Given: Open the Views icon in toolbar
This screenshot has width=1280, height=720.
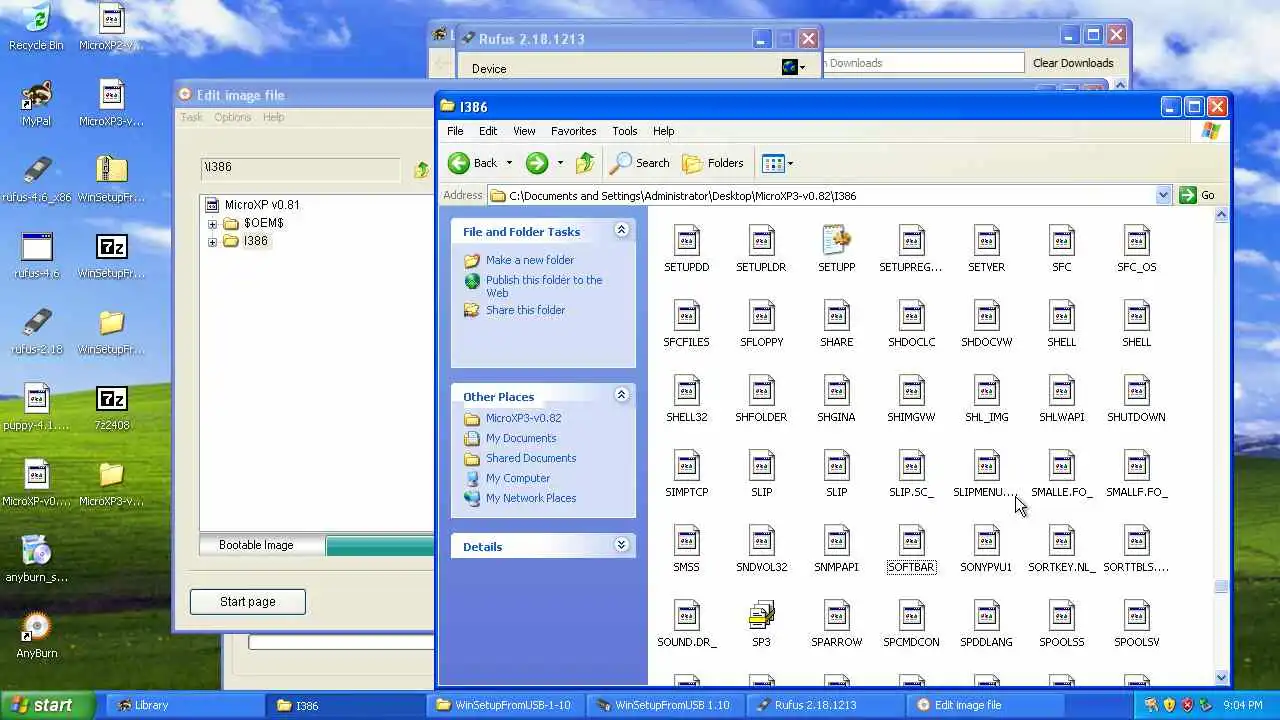Looking at the screenshot, I should pos(772,163).
